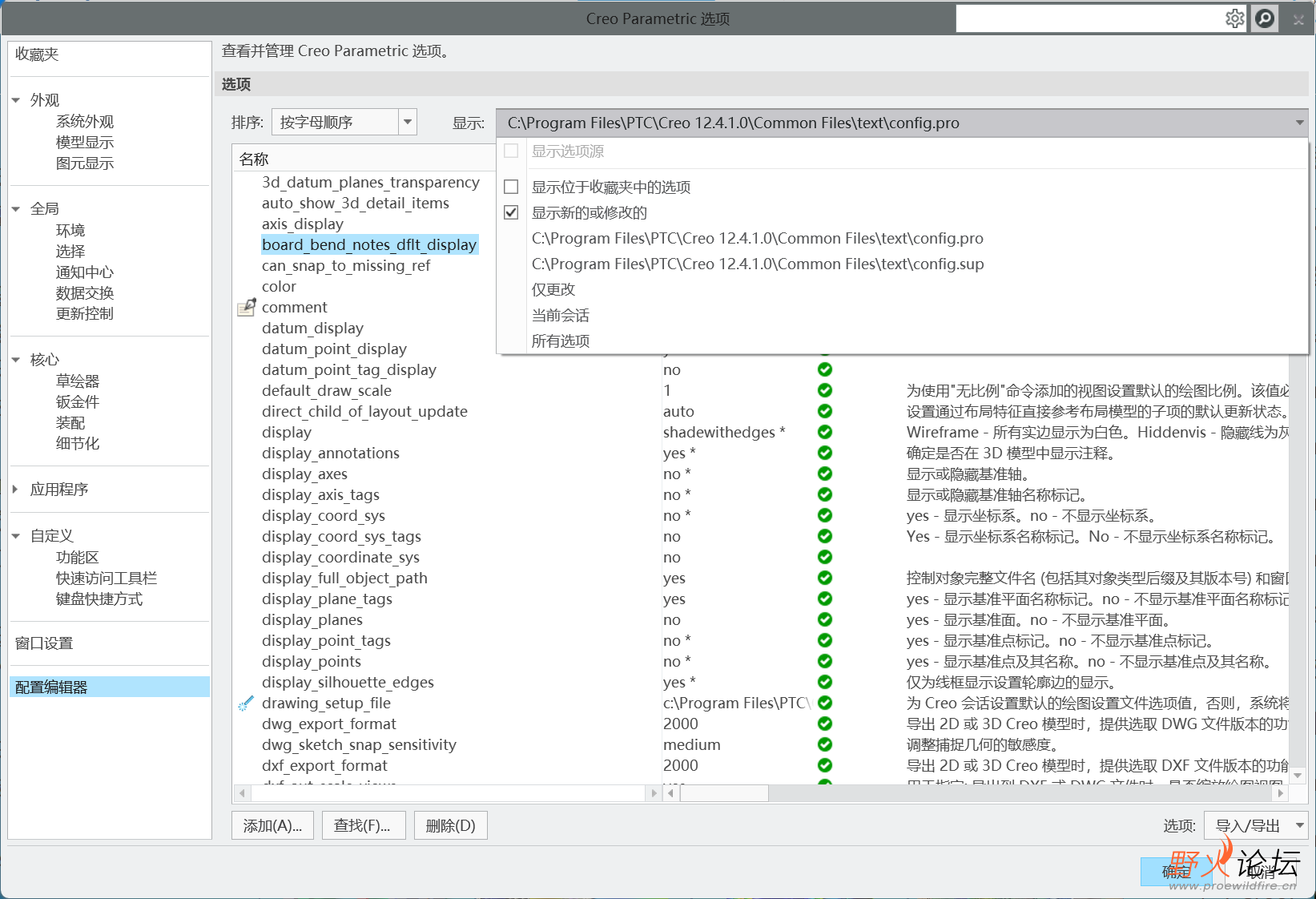This screenshot has width=1316, height=899.
Task: Collapse the 显示 config.pro dropdown arrow
Action: 1299,123
